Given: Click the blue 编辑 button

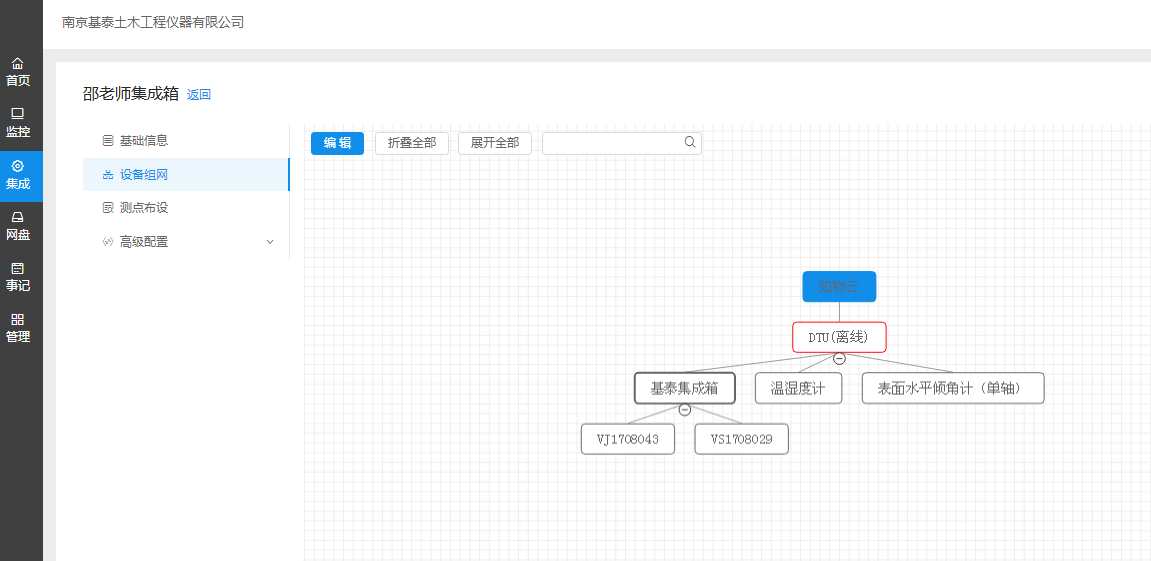Looking at the screenshot, I should (337, 143).
